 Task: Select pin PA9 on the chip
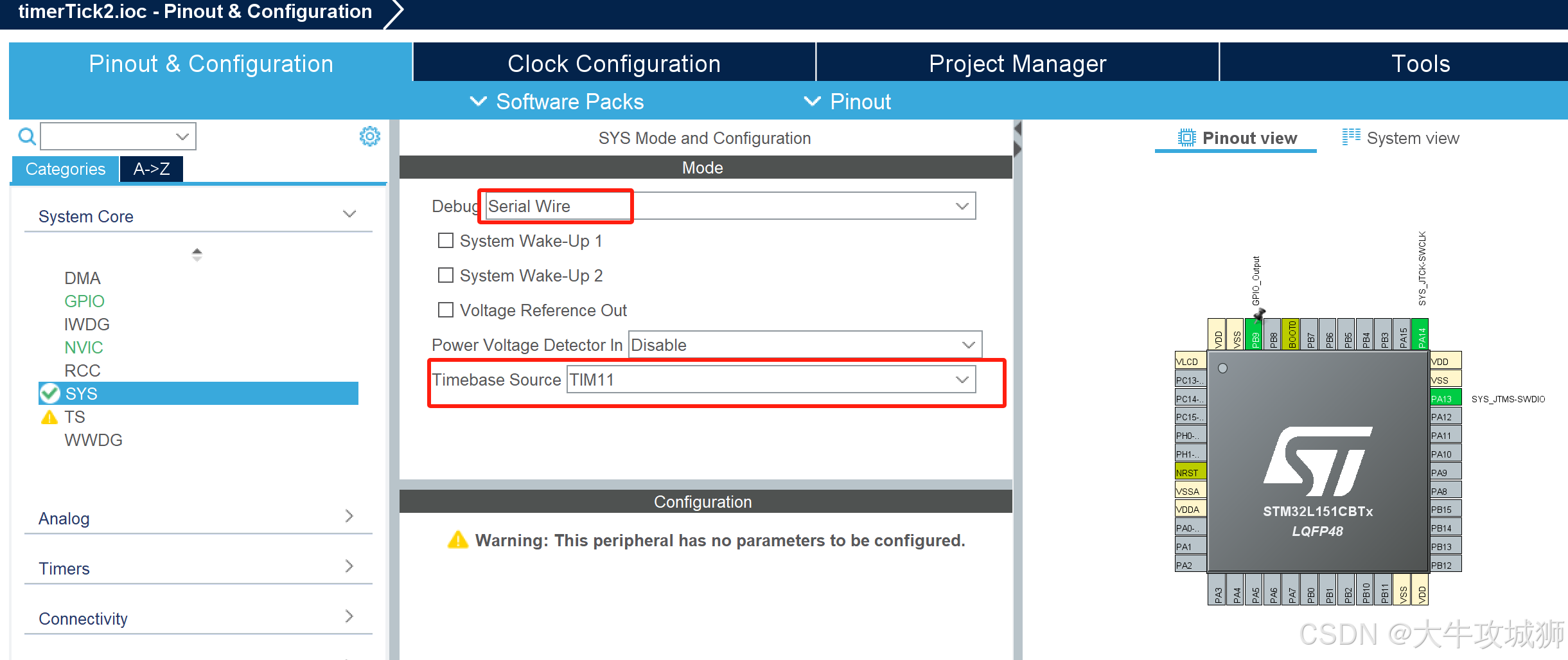coord(1445,472)
